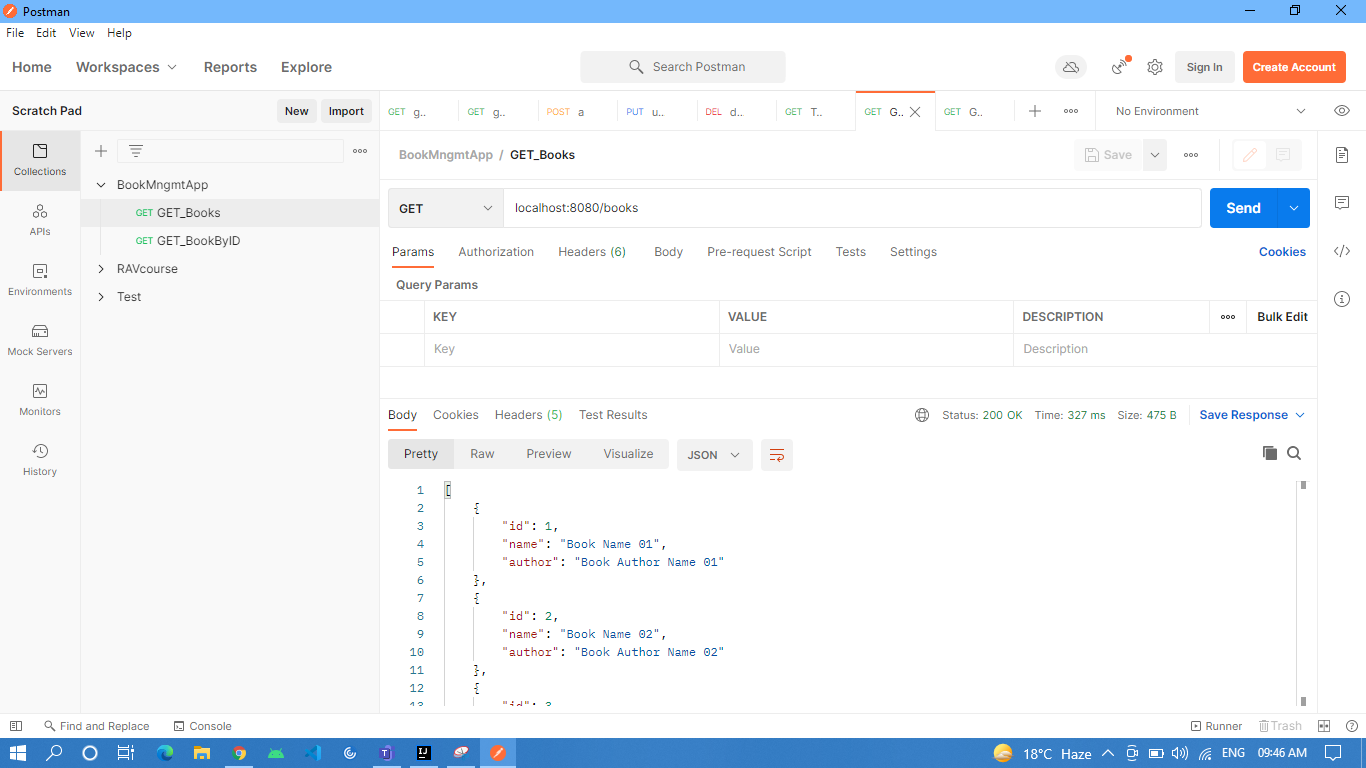1366x768 pixels.
Task: Click the Search Postman field
Action: [683, 67]
